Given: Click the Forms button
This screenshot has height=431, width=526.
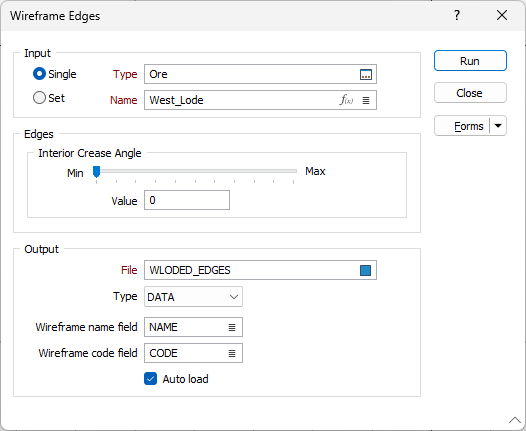Looking at the screenshot, I should pyautogui.click(x=462, y=126).
